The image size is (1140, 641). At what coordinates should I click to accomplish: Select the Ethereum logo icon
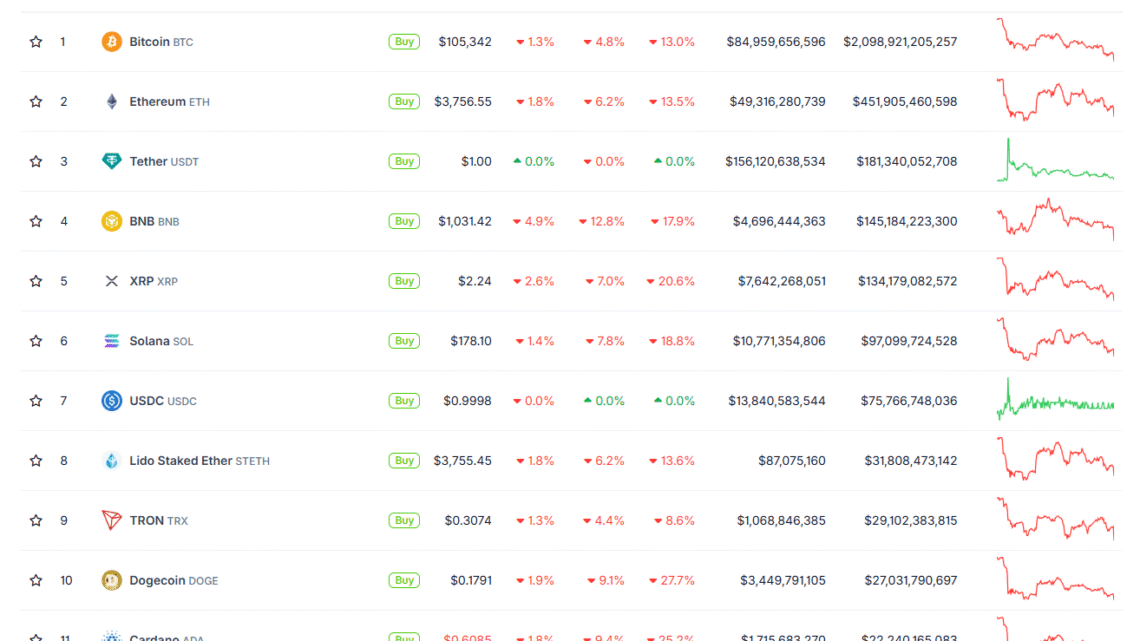point(110,101)
